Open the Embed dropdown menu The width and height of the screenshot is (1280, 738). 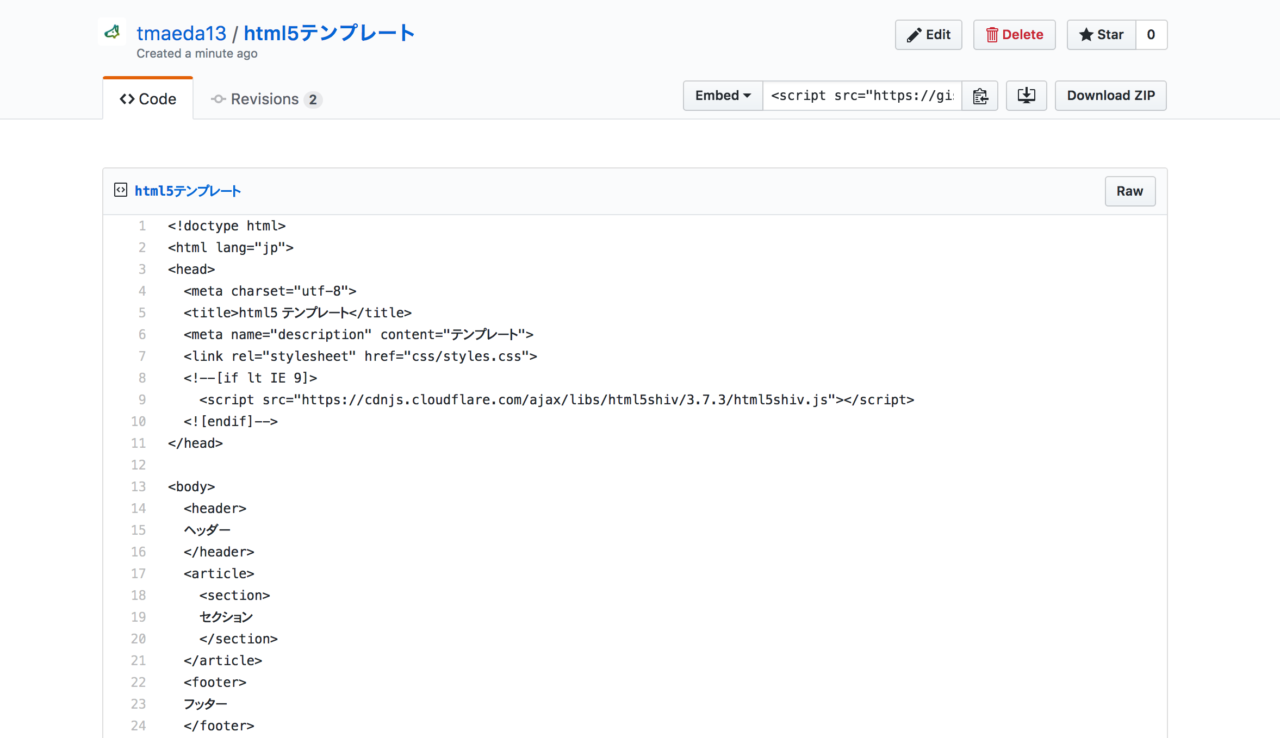[722, 96]
